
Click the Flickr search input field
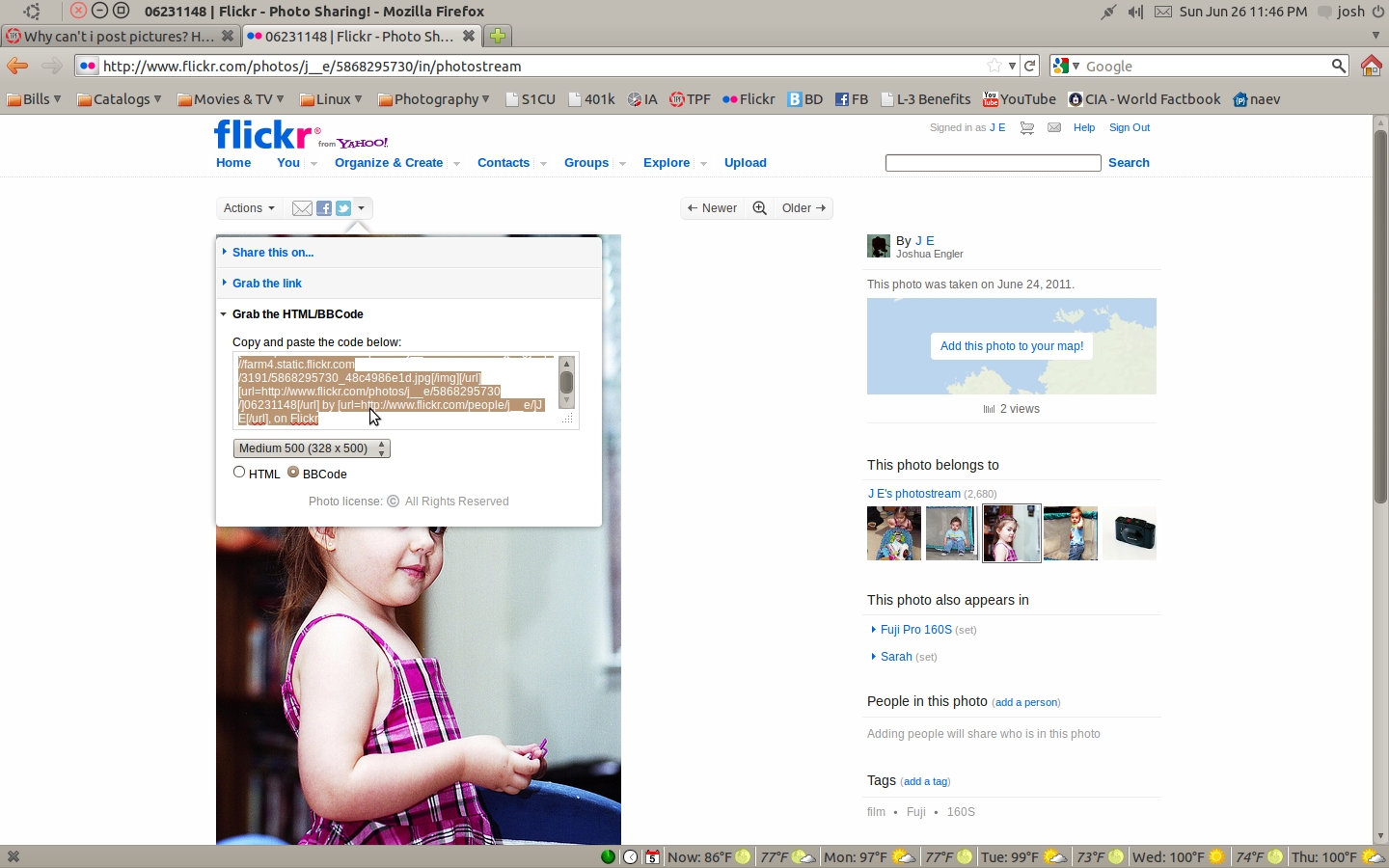994,163
